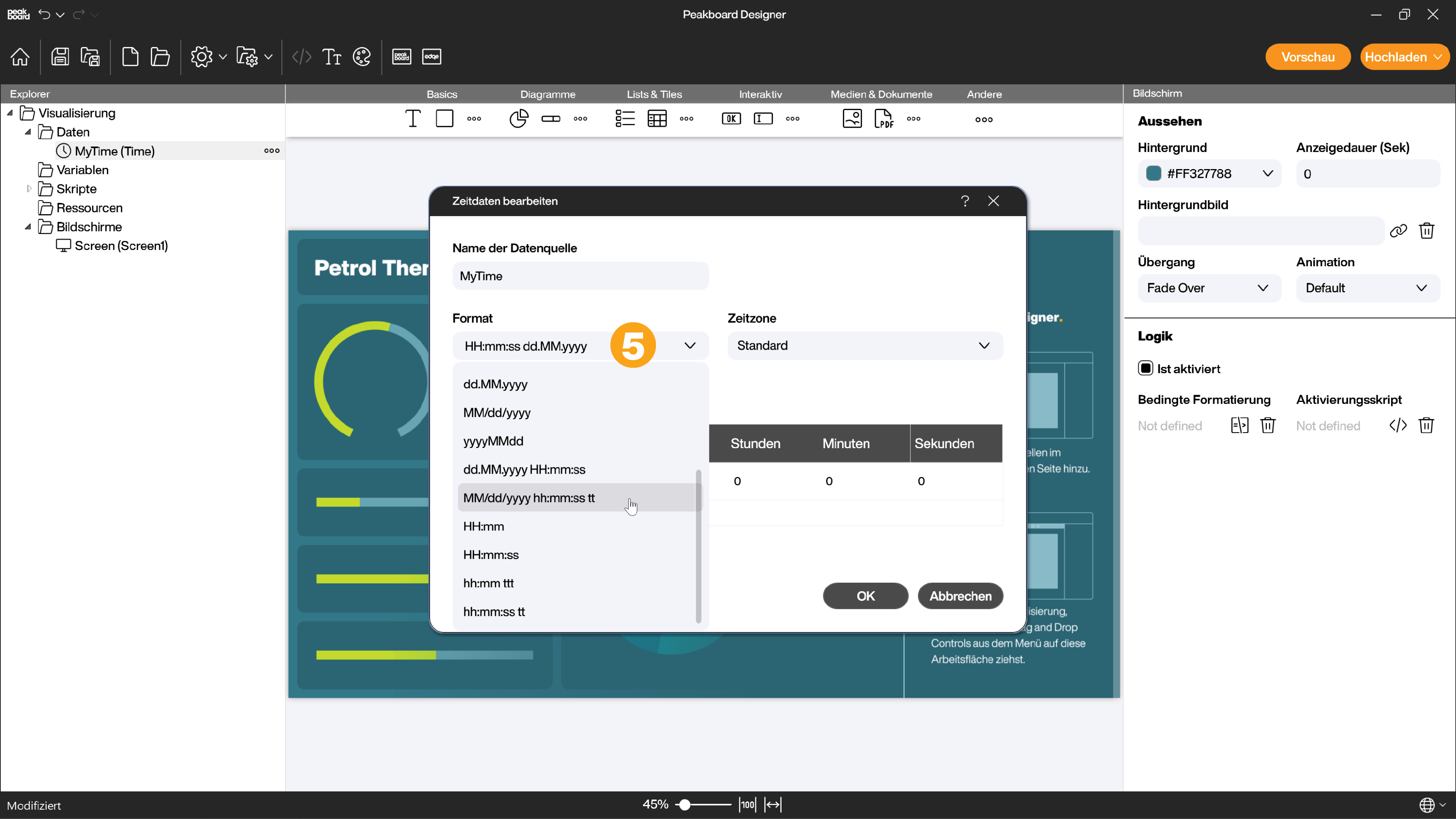1456x819 pixels.
Task: Open help in Zeitdaten bearbeiten dialog
Action: pos(965,201)
